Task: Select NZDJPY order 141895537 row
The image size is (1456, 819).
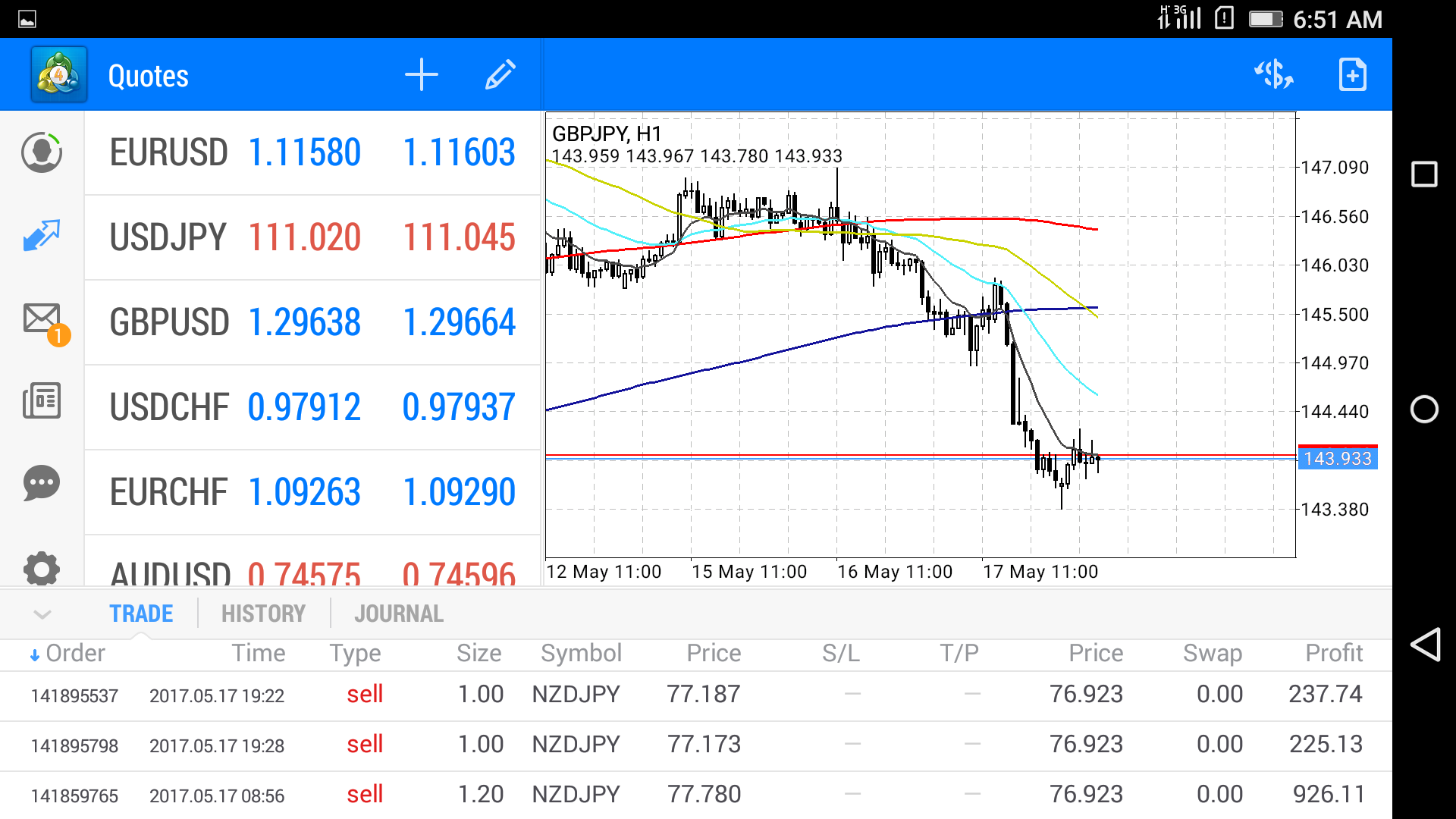Action: point(695,695)
